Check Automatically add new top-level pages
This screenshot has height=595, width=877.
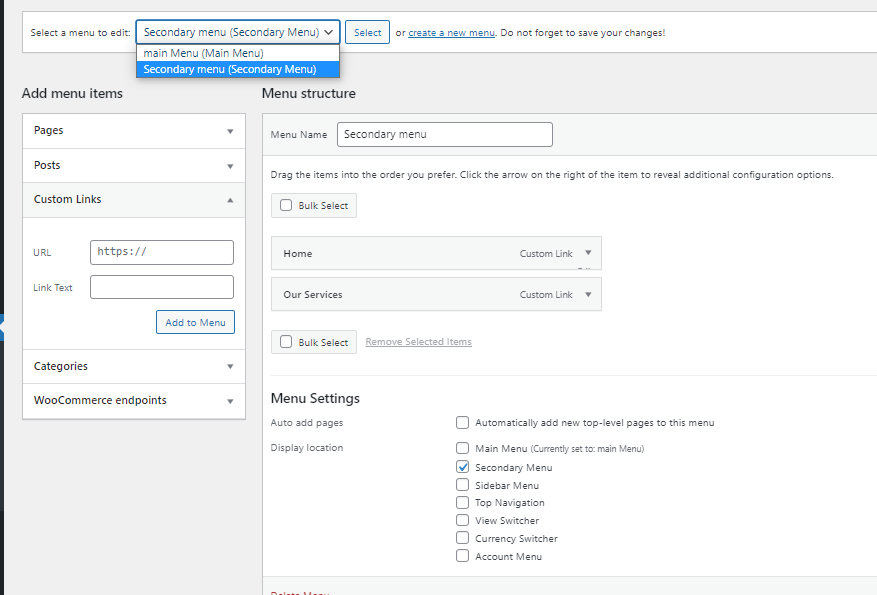(x=462, y=423)
